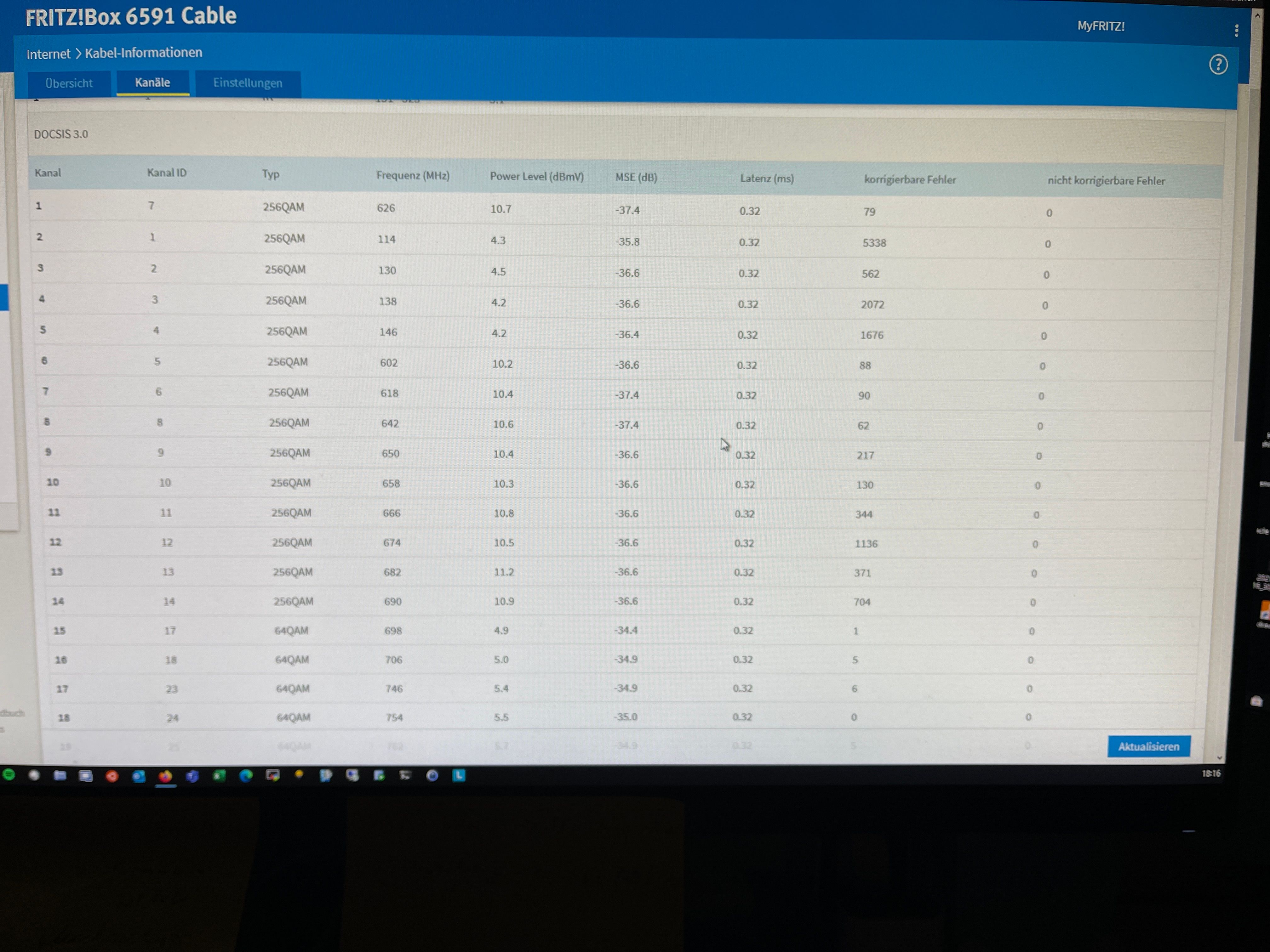Click the frequency value 626

coord(386,208)
